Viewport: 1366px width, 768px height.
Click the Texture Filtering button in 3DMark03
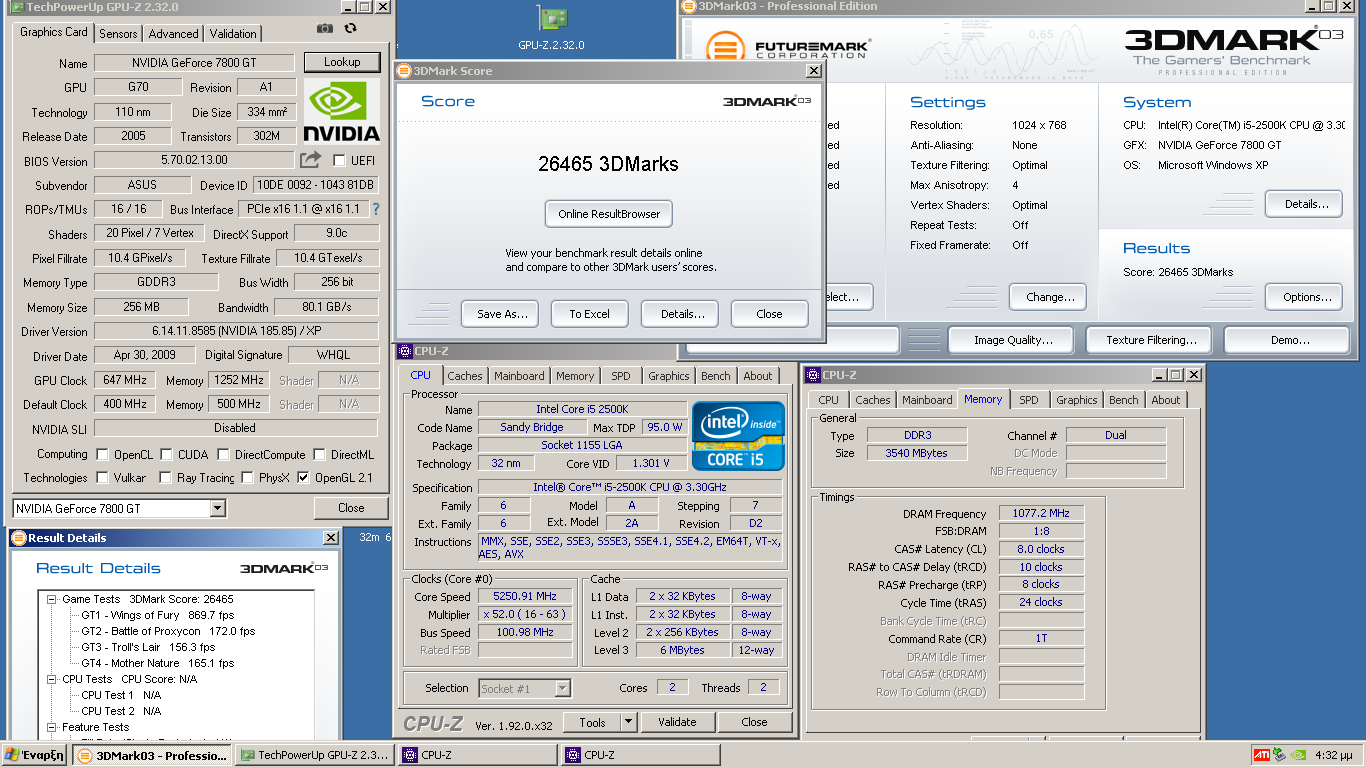(1151, 340)
